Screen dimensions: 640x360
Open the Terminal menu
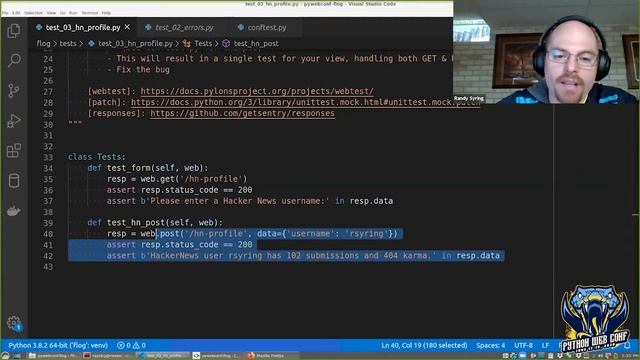click(x=89, y=13)
